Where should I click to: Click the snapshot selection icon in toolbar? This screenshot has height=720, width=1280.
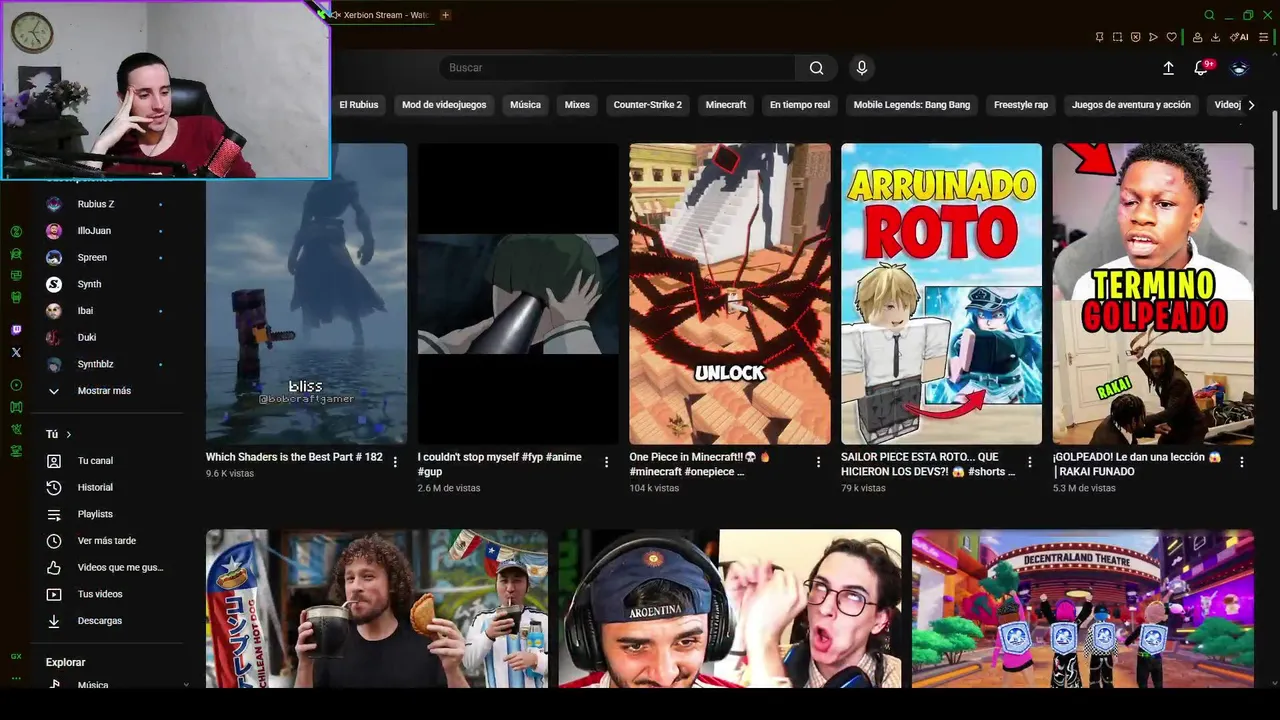click(x=1117, y=37)
